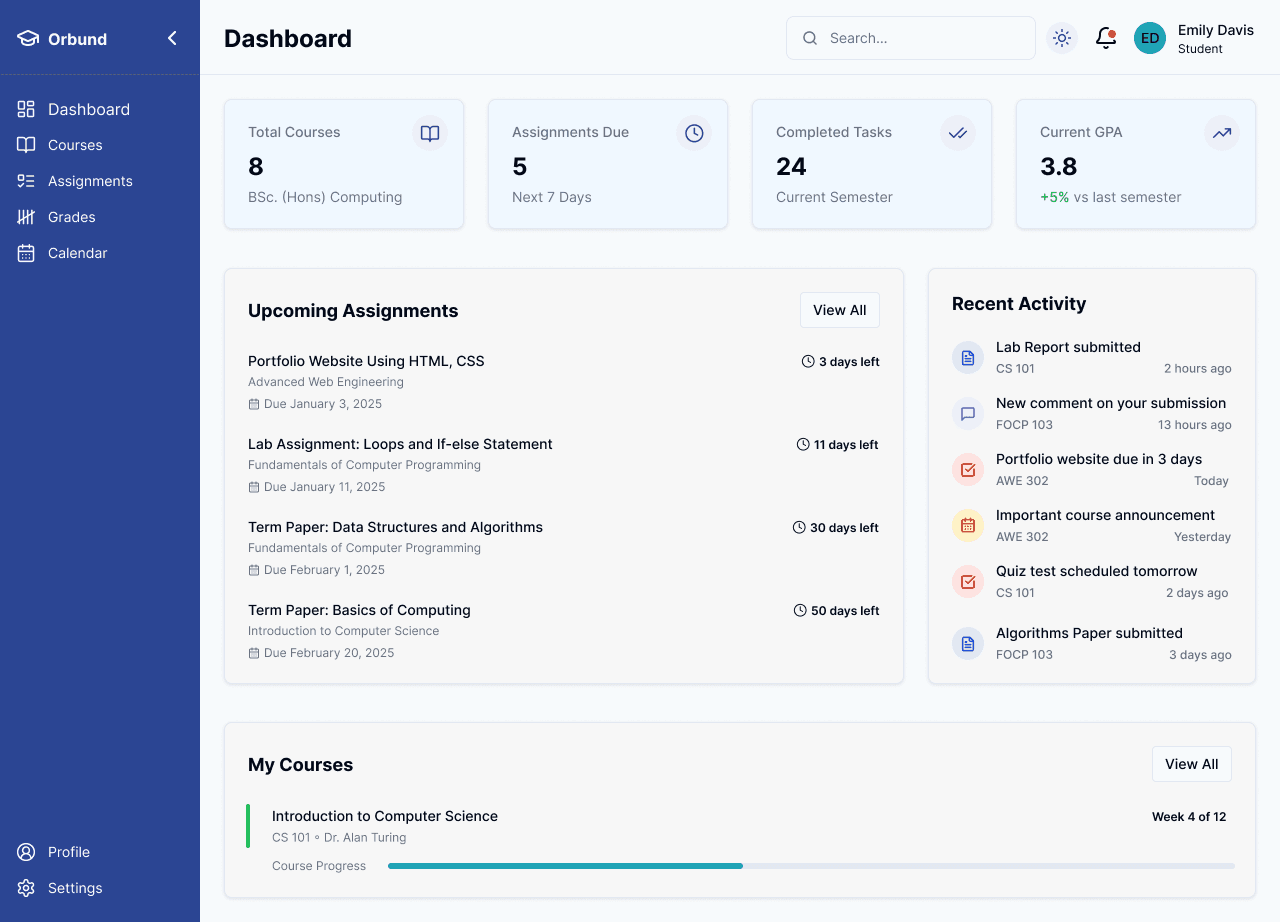Open Courses in the sidebar

(x=75, y=145)
